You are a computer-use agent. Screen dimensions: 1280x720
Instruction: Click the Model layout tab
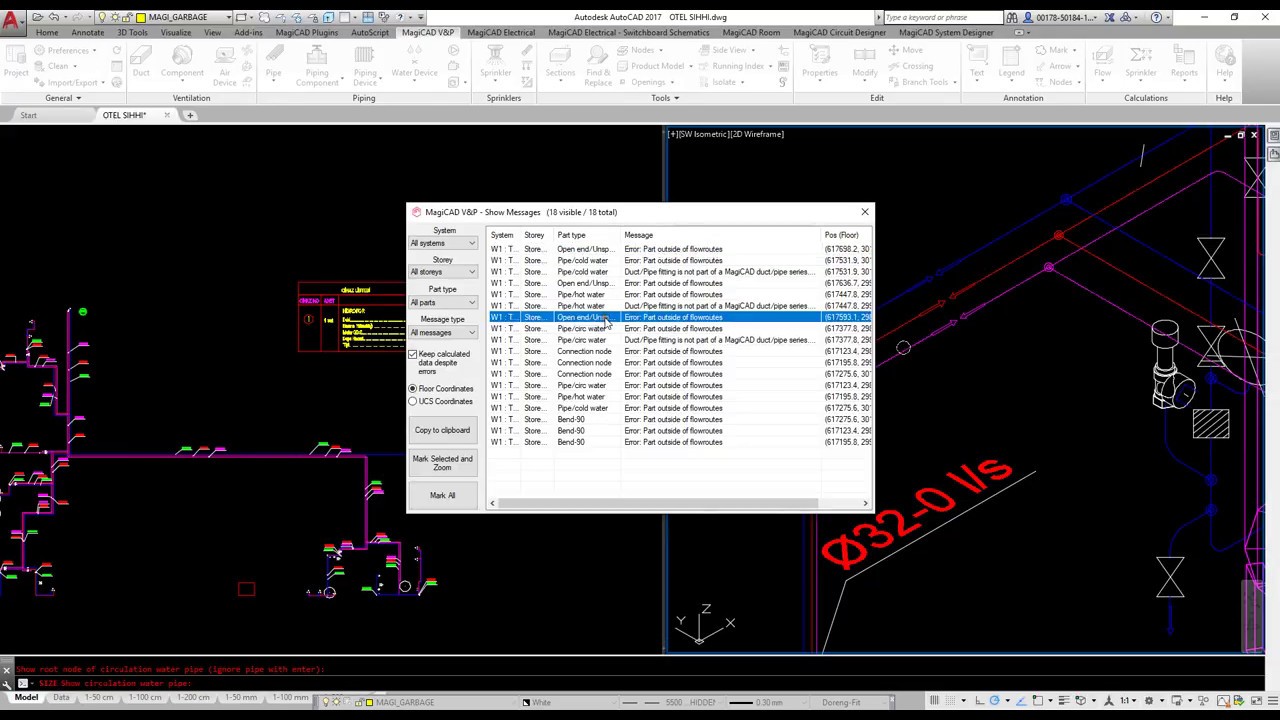[x=26, y=697]
